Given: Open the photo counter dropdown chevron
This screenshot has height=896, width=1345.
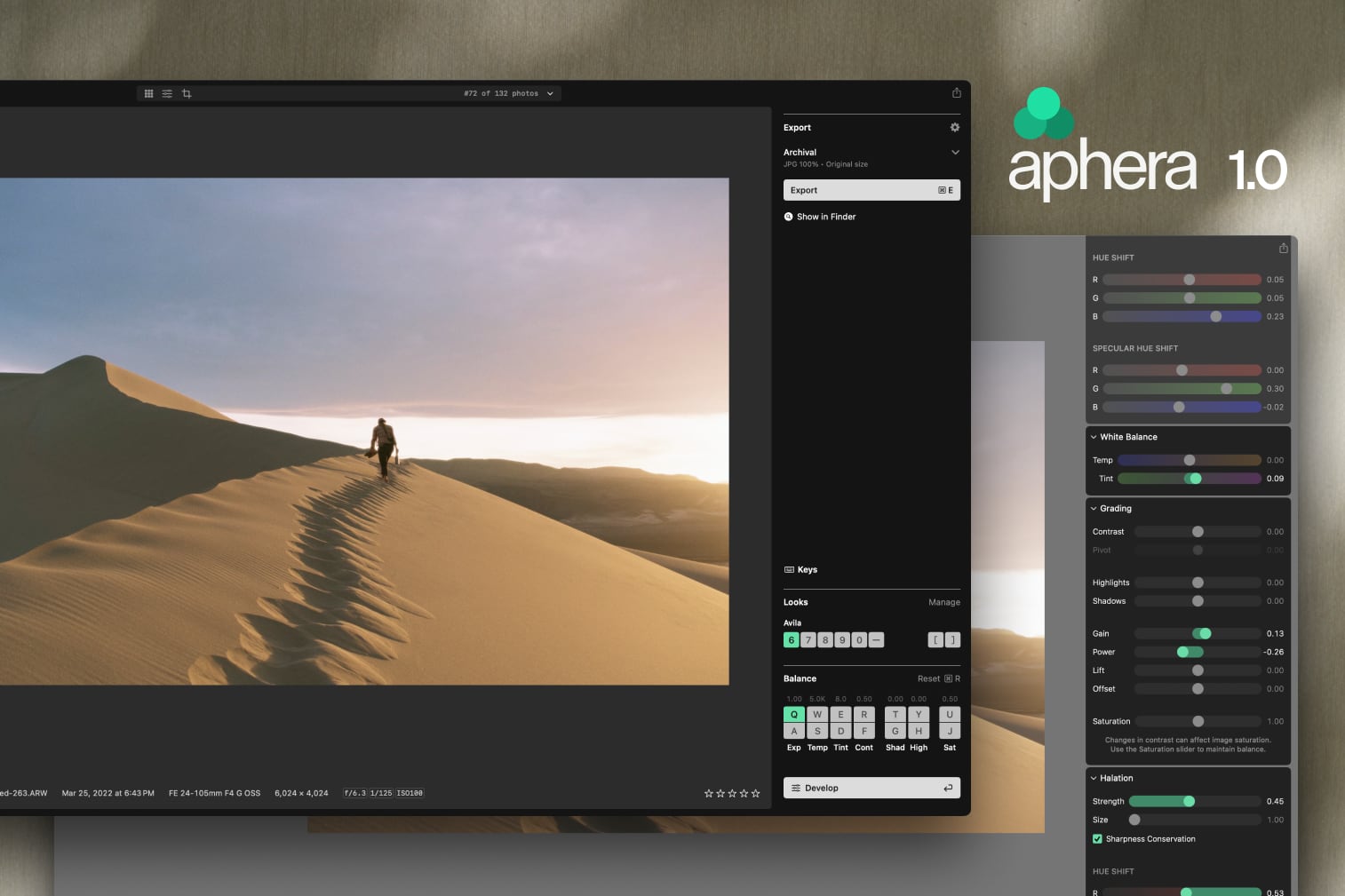Looking at the screenshot, I should click(550, 93).
